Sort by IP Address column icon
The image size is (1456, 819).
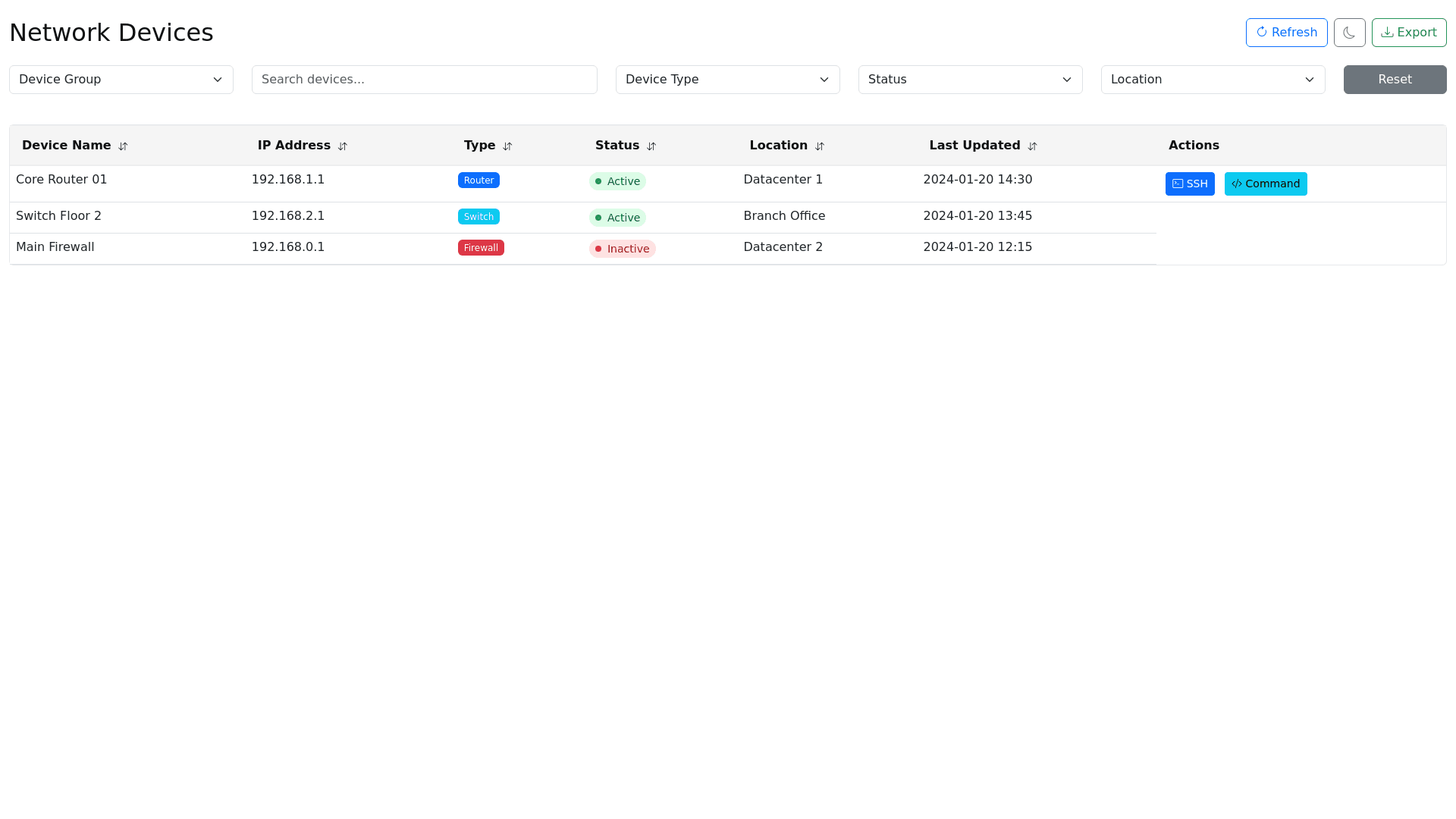point(343,146)
